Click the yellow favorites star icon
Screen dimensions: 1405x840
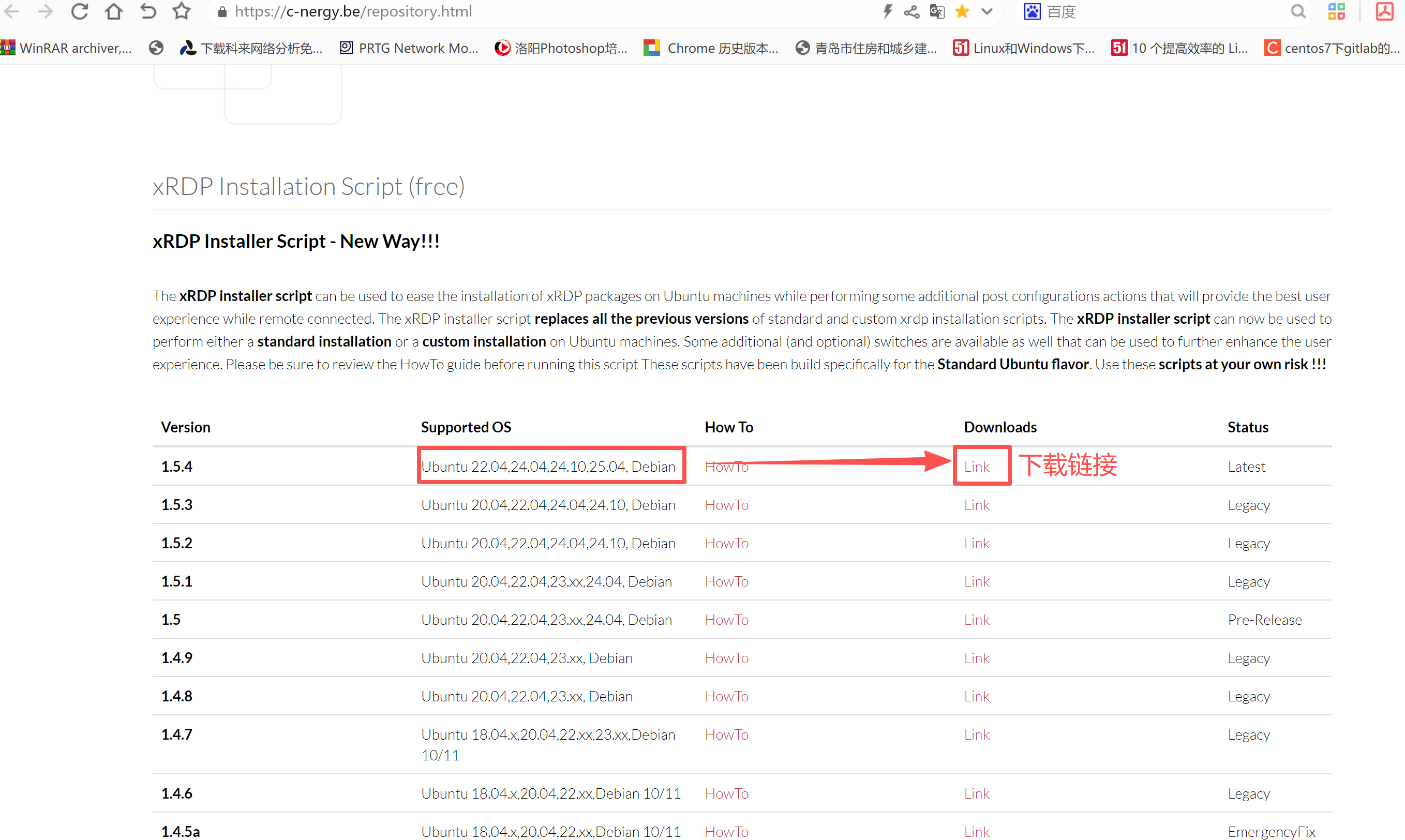pos(962,11)
